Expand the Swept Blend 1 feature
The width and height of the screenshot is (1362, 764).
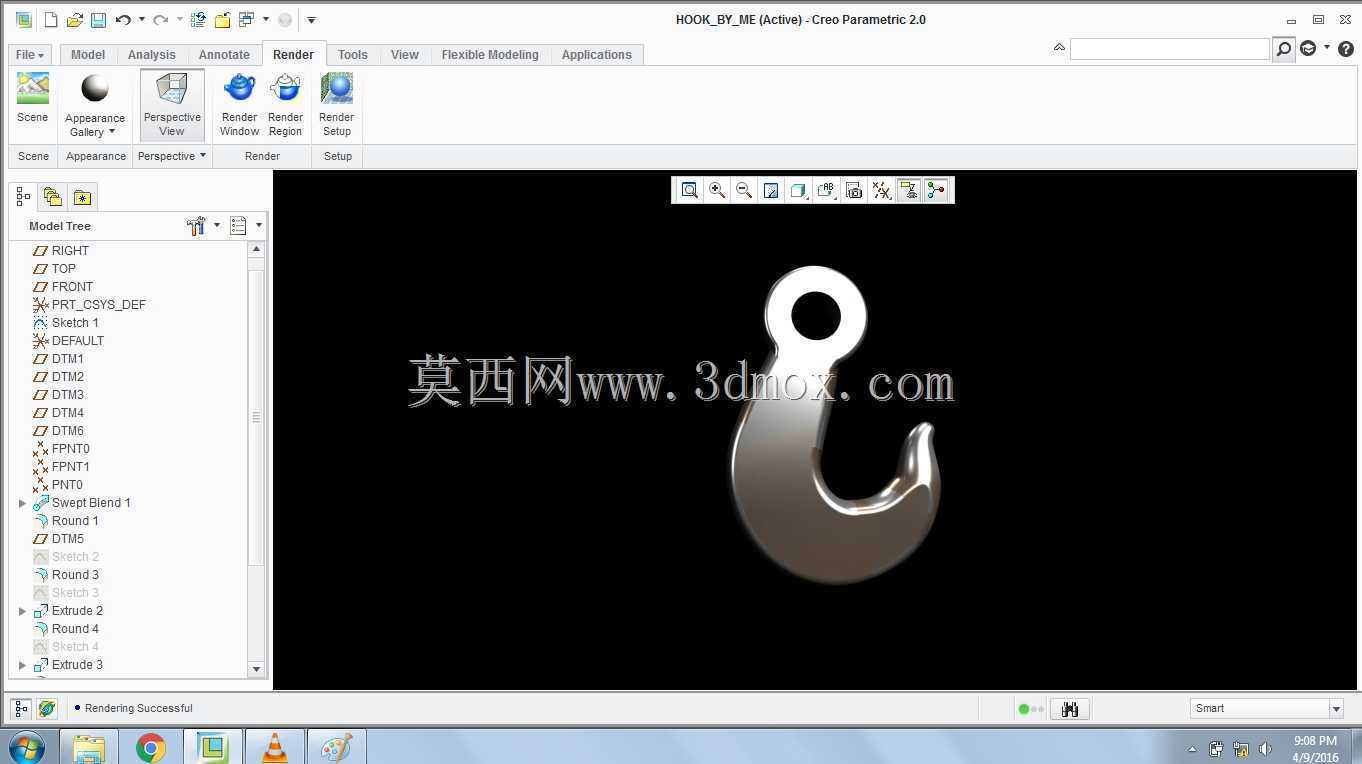(x=22, y=503)
